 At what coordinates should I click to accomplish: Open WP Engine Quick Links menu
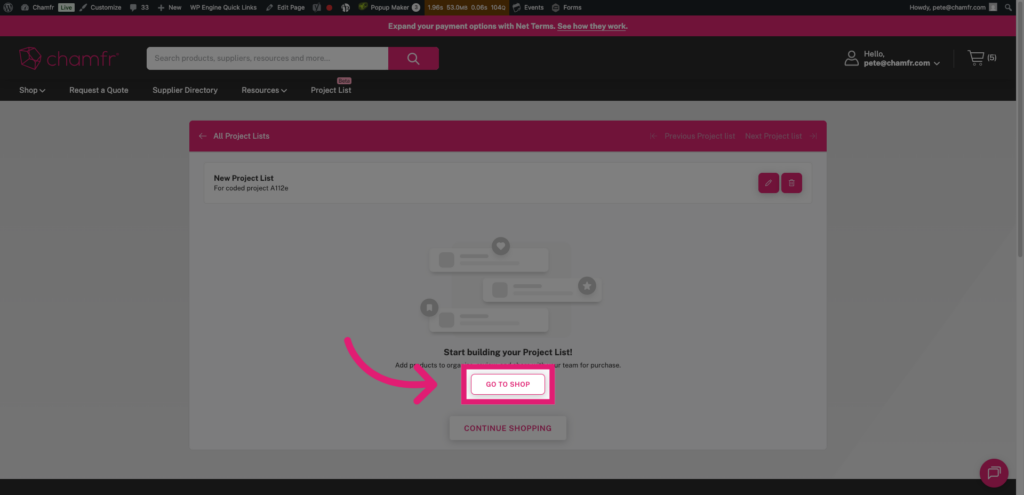point(223,7)
